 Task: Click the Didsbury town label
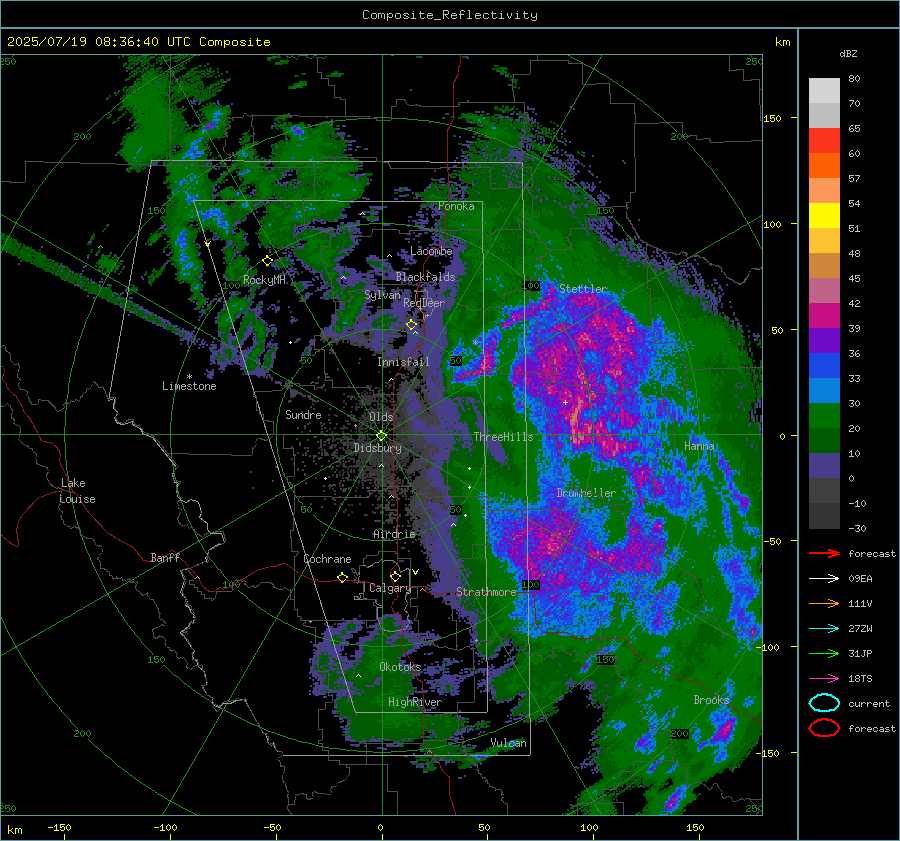377,448
